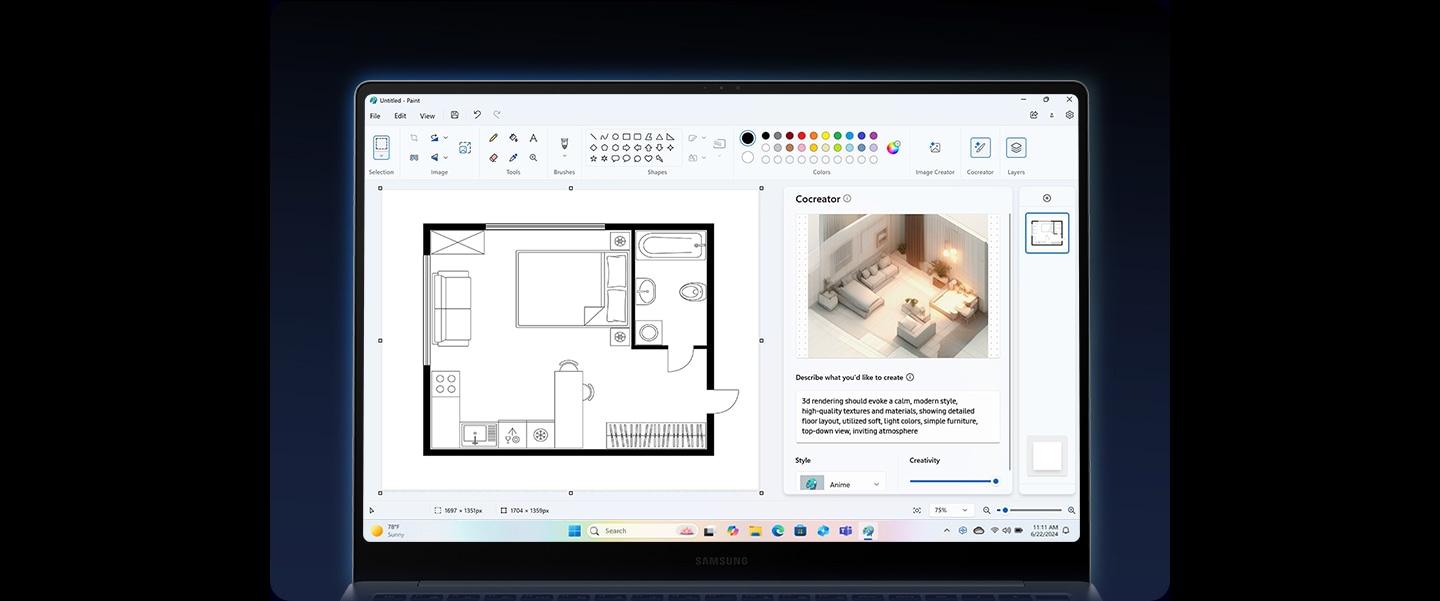Viewport: 1440px width, 601px height.
Task: Open the weather widget showing 78°F
Action: (x=388, y=531)
